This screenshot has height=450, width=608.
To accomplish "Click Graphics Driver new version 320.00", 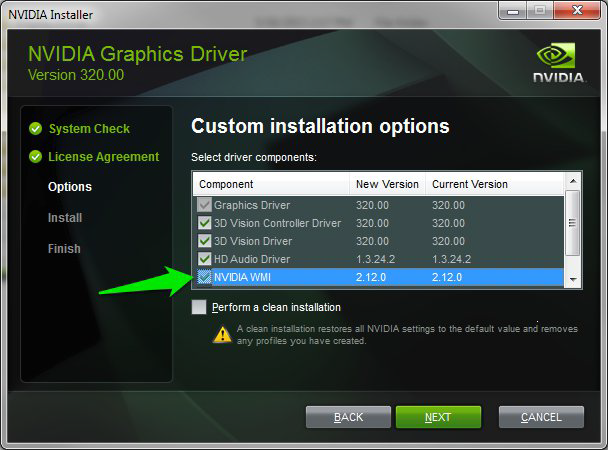I will (x=372, y=205).
